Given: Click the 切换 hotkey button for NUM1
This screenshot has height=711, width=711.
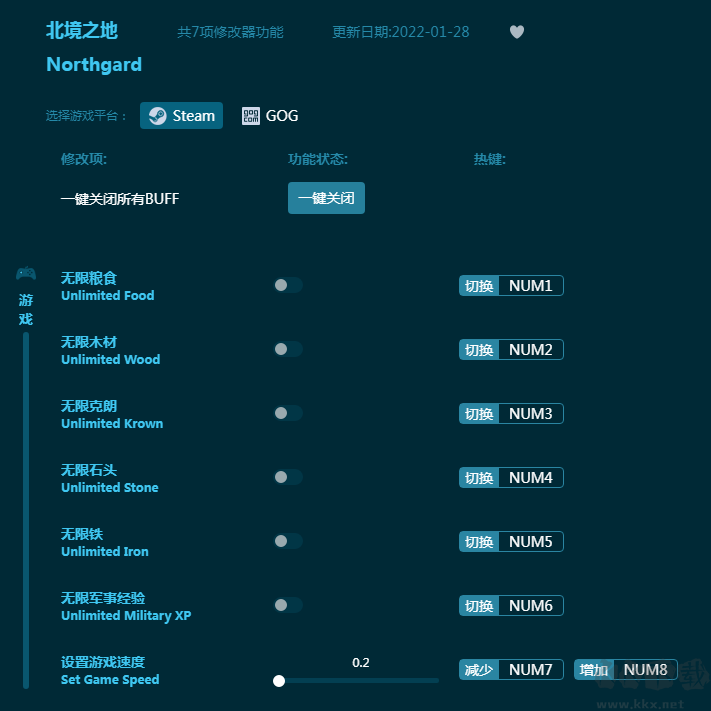Looking at the screenshot, I should 479,286.
